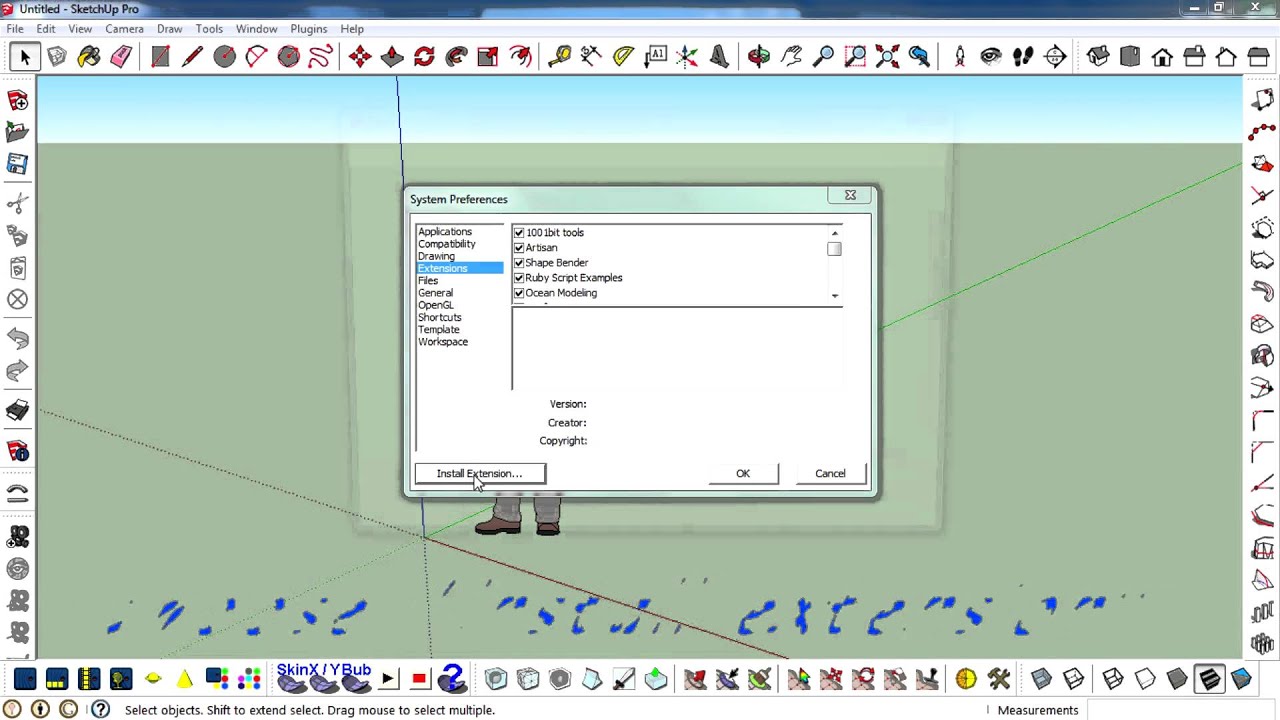Open the Help menu
This screenshot has height=720, width=1280.
coord(352,29)
